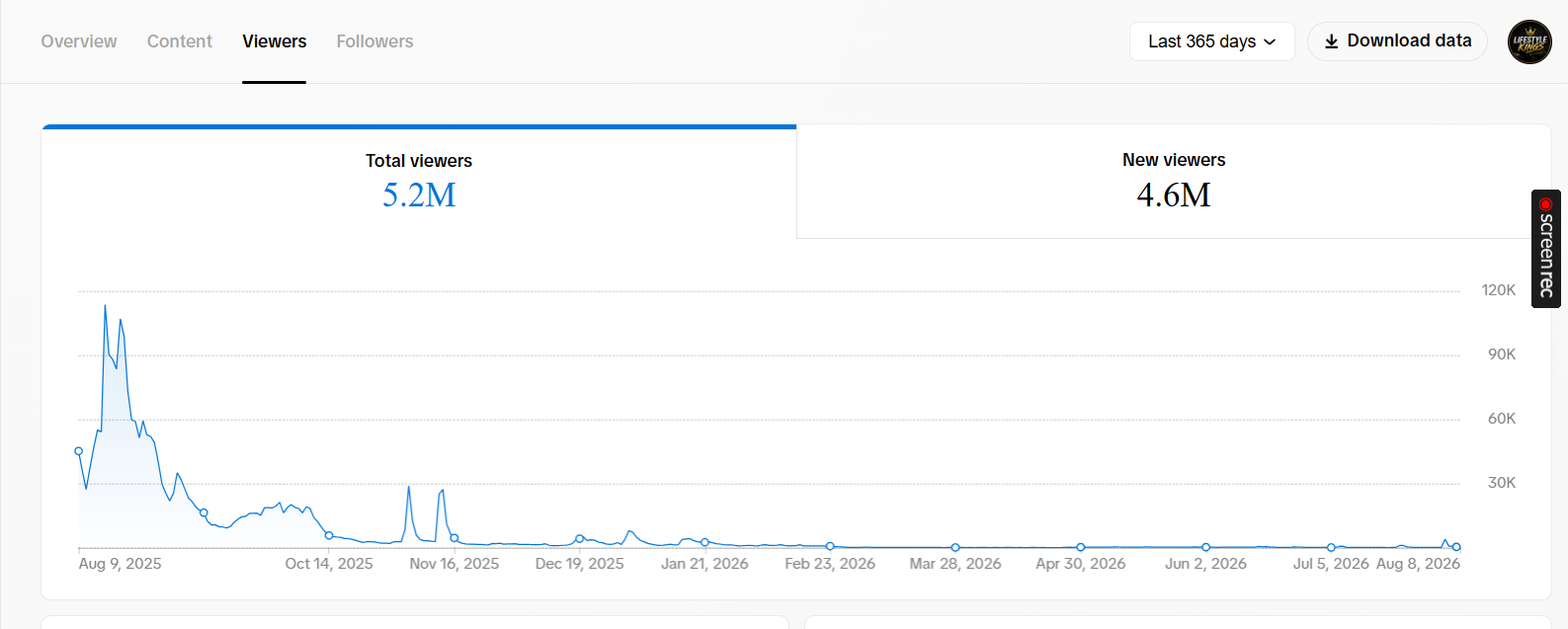
Task: Select the New viewers metric card
Action: pyautogui.click(x=1174, y=182)
